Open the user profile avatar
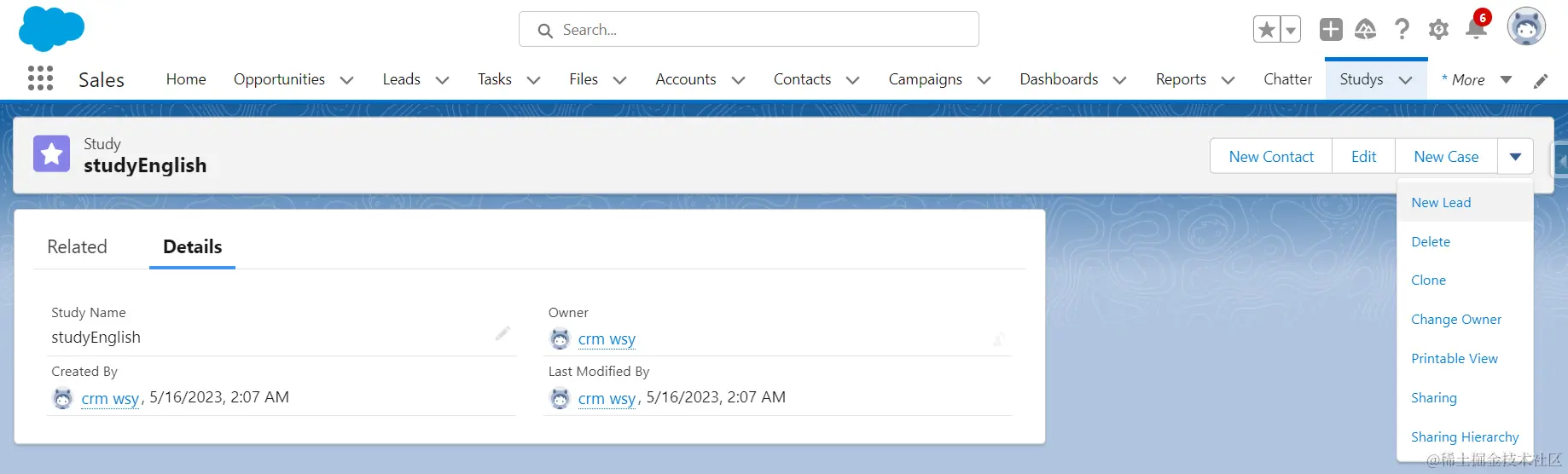Viewport: 1568px width, 474px height. pos(1526,27)
